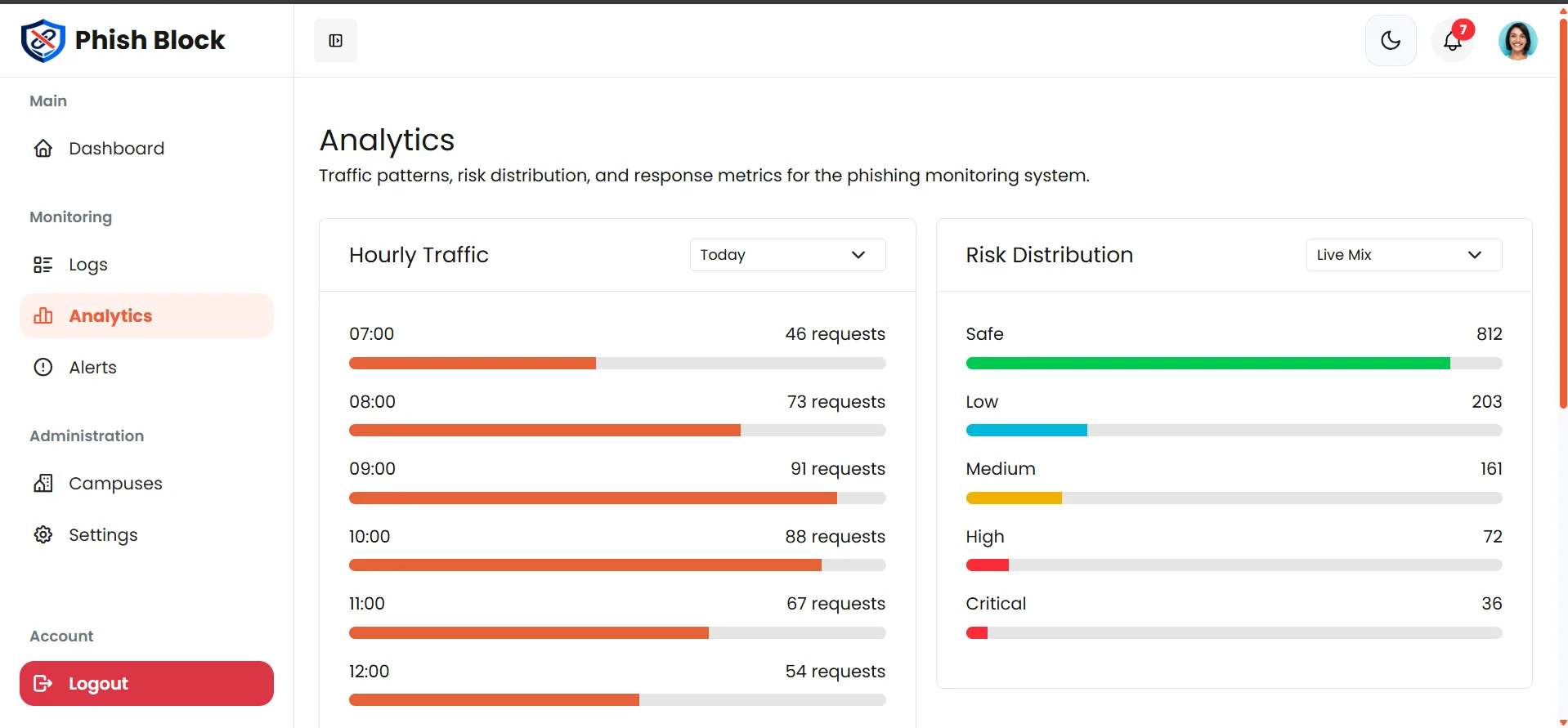Viewport: 1568px width, 728px height.
Task: Click the Risk Distribution card title
Action: click(x=1050, y=255)
